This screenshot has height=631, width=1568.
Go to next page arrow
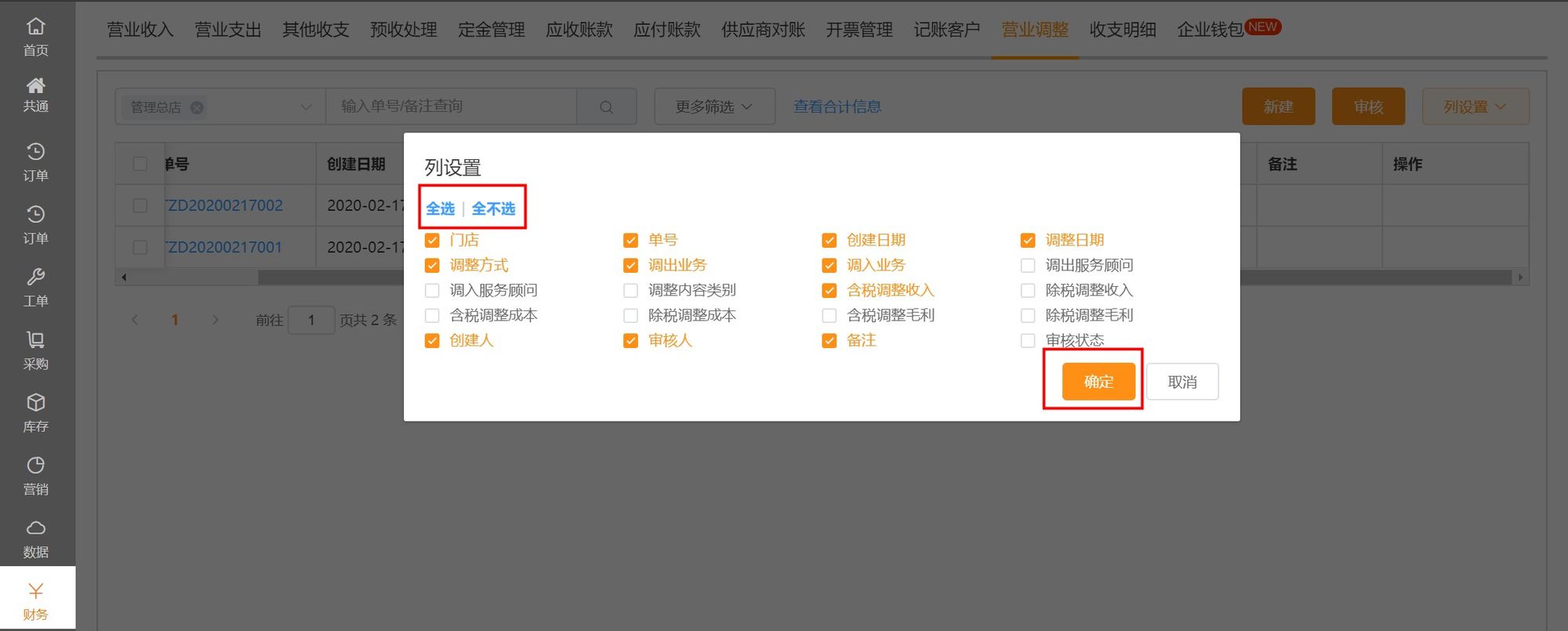coord(216,320)
